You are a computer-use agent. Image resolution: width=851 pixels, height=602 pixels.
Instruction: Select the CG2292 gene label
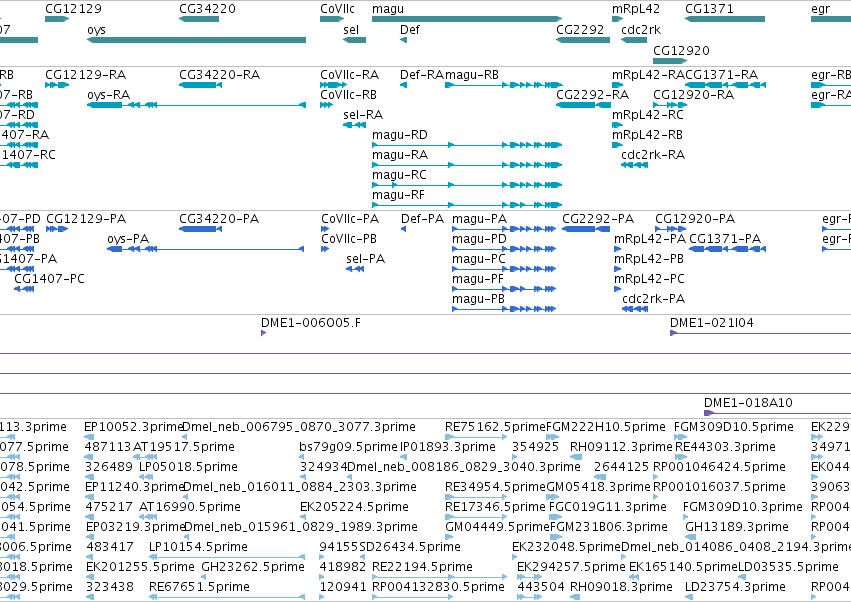pyautogui.click(x=580, y=30)
